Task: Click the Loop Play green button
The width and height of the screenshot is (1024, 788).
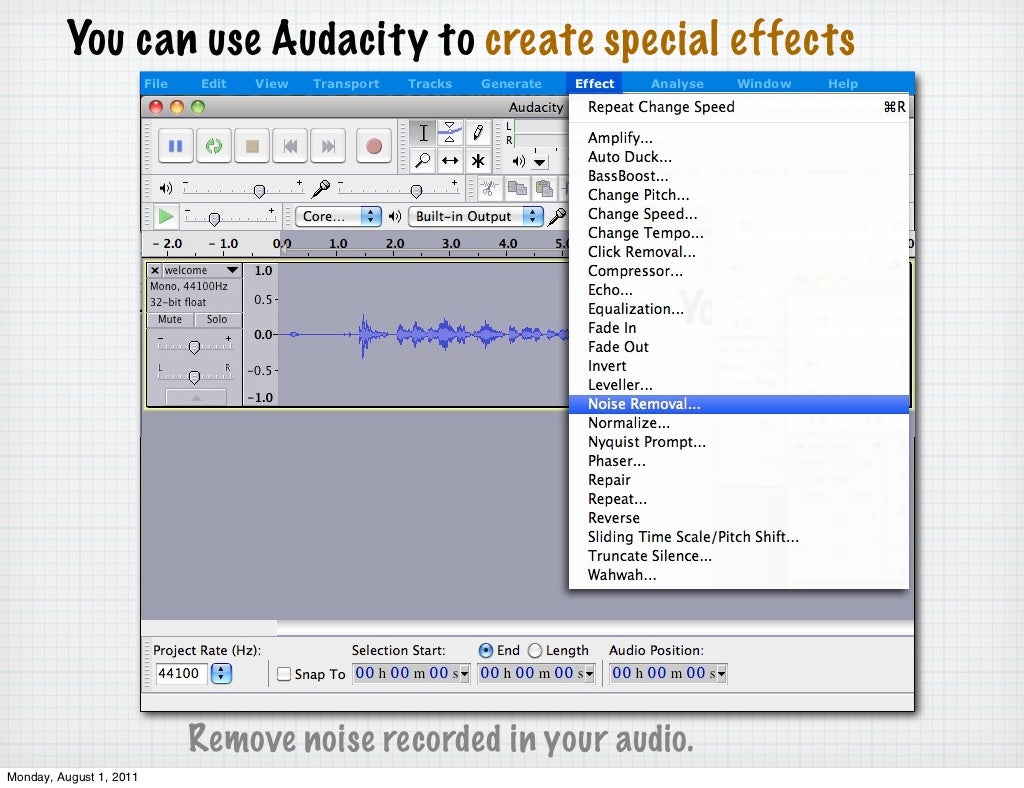Action: [x=214, y=146]
